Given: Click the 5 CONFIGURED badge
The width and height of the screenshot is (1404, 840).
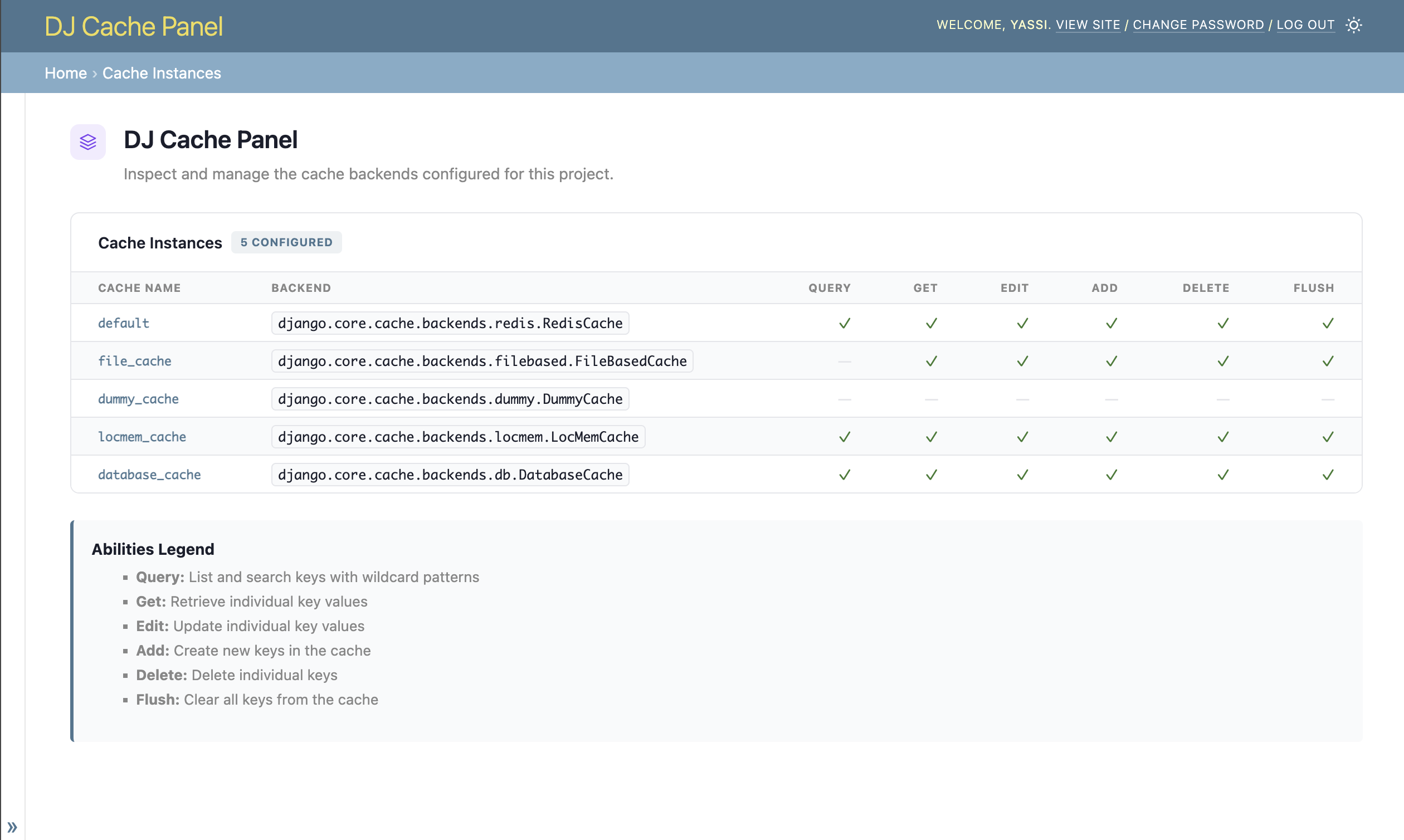Looking at the screenshot, I should (x=286, y=242).
